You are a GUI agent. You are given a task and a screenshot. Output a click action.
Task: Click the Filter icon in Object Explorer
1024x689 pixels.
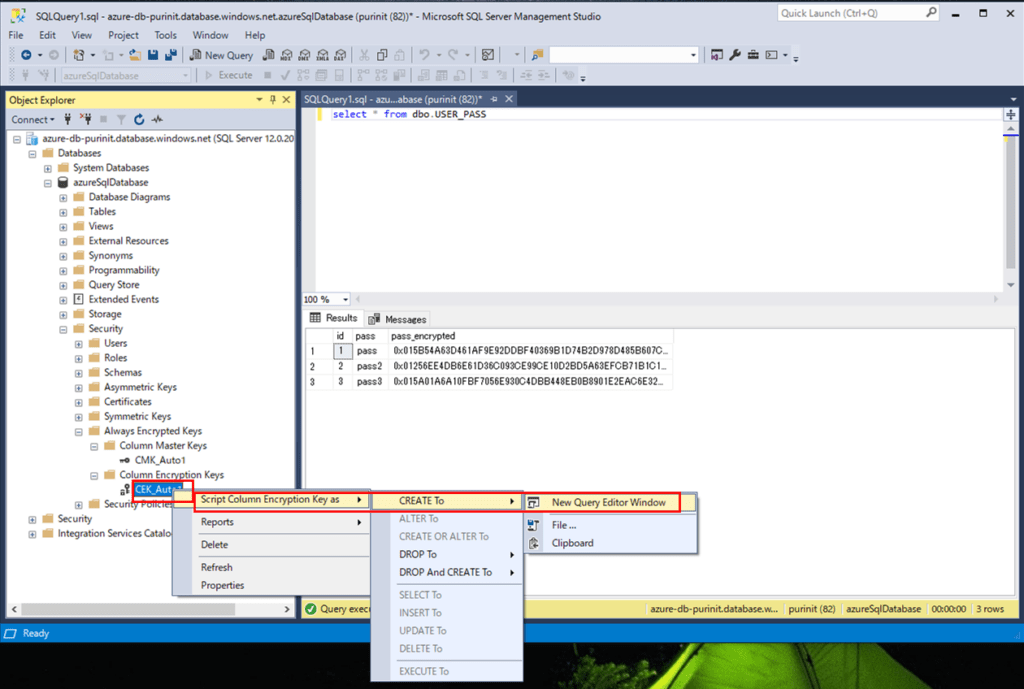[x=121, y=120]
